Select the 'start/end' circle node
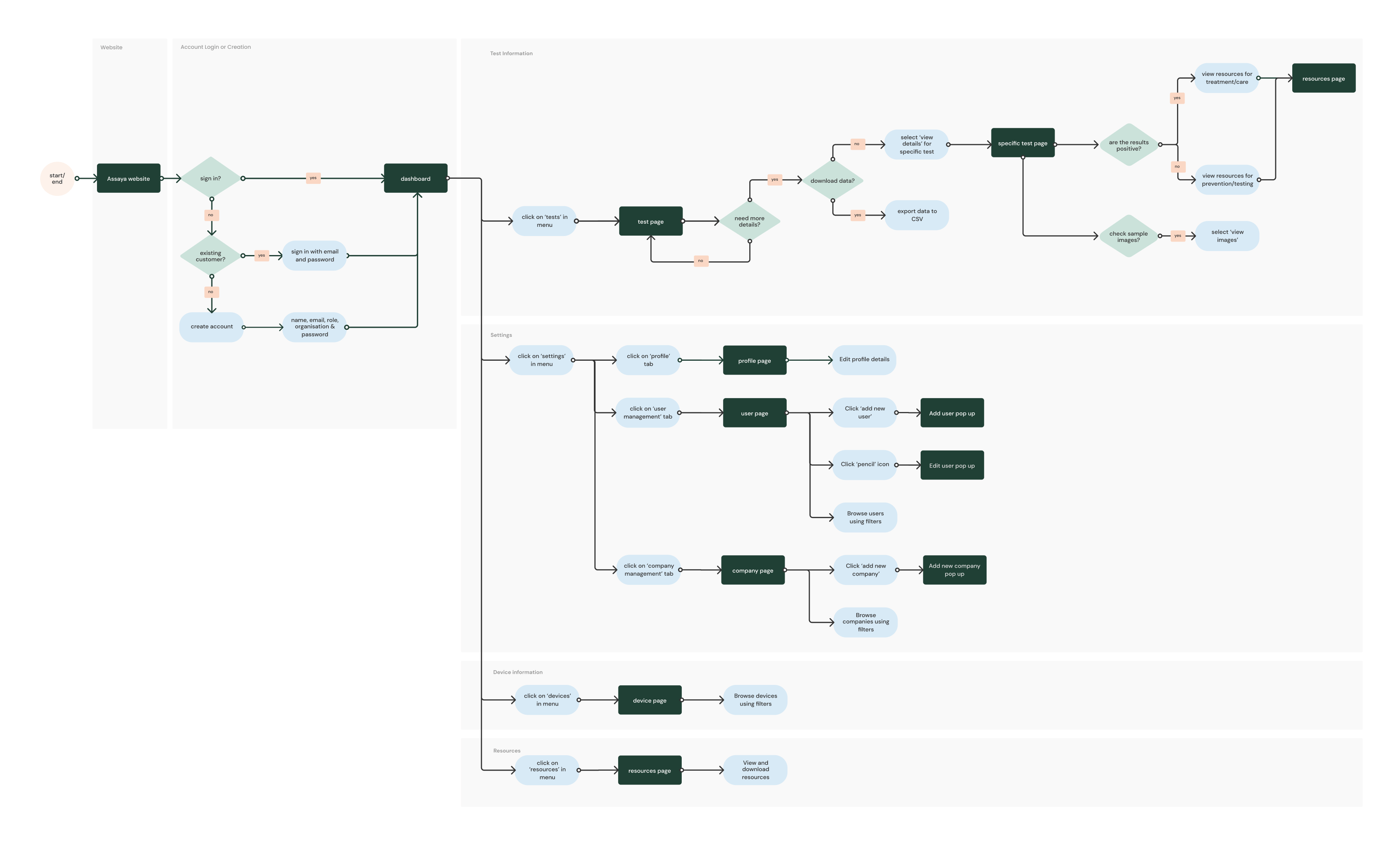 57,178
